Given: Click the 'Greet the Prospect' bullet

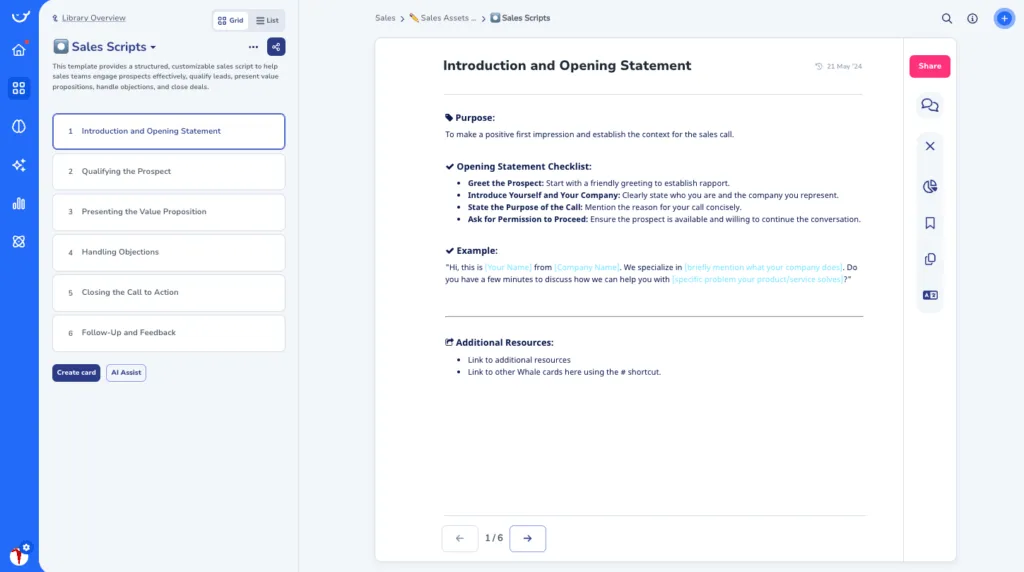Looking at the screenshot, I should (598, 183).
